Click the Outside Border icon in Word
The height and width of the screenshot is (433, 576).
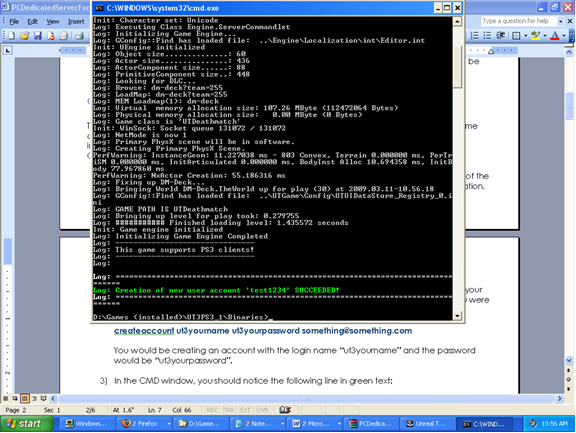click(x=516, y=36)
